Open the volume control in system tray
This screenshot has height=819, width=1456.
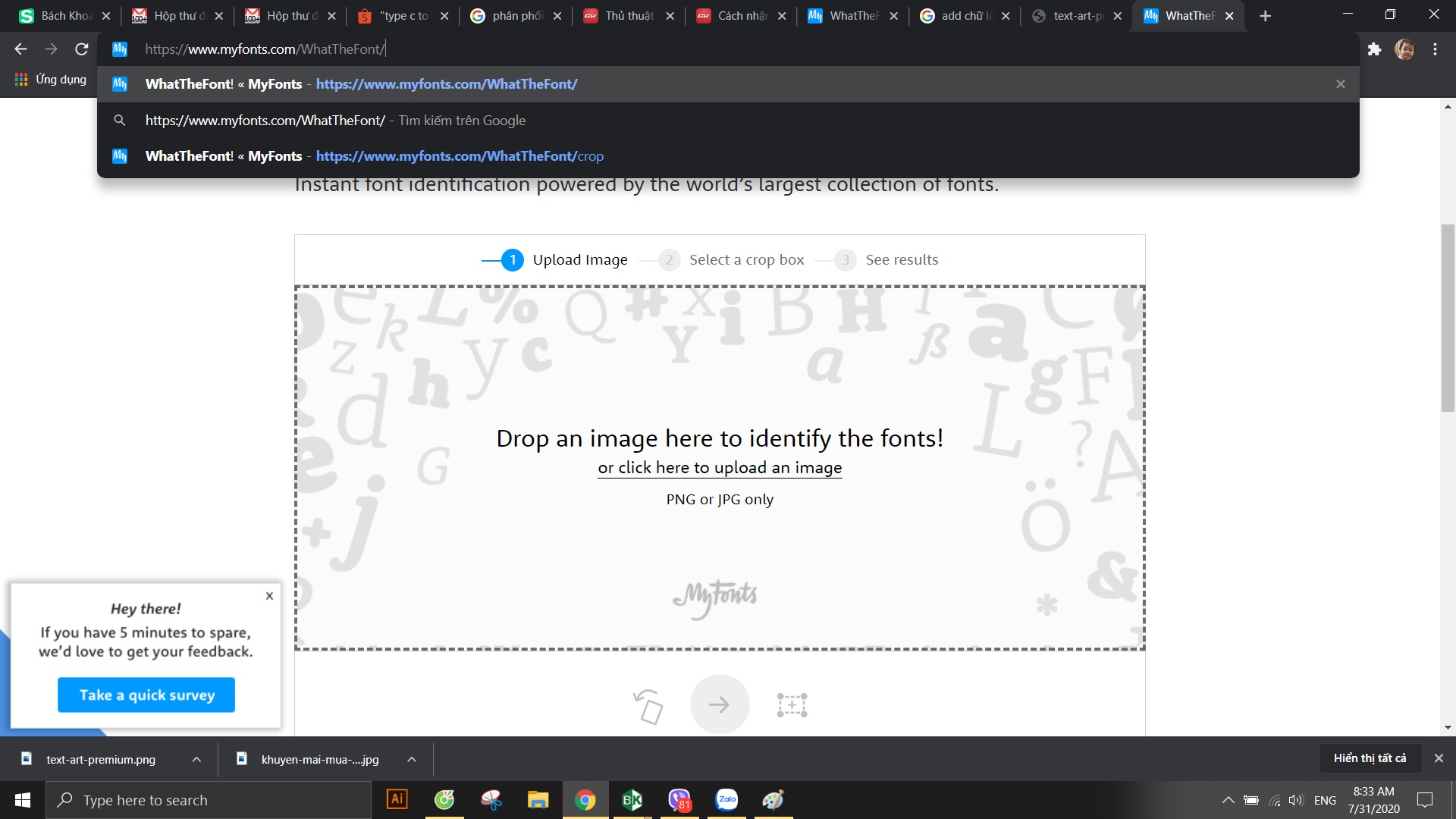tap(1296, 800)
